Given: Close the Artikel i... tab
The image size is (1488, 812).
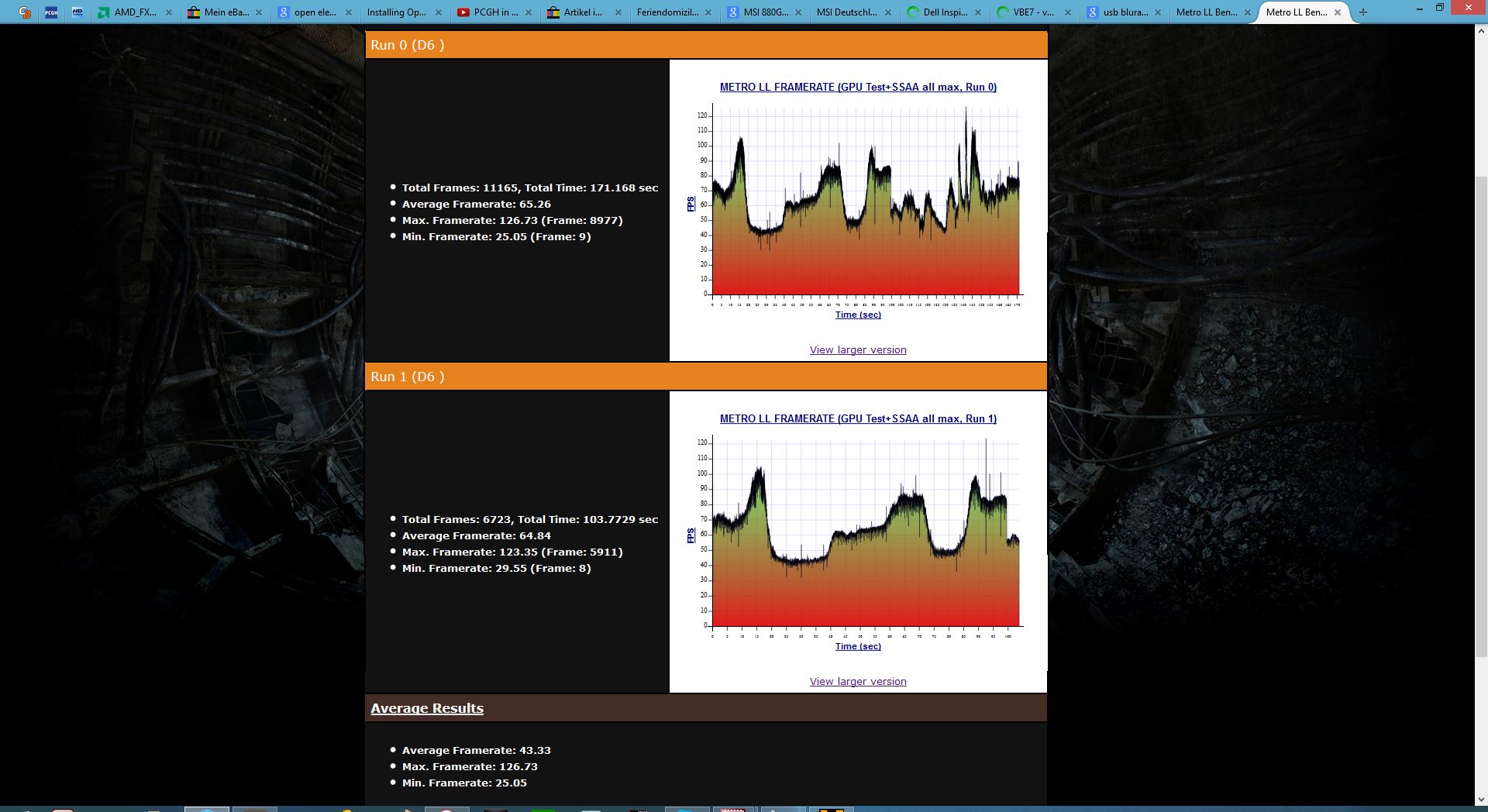Looking at the screenshot, I should coord(618,12).
